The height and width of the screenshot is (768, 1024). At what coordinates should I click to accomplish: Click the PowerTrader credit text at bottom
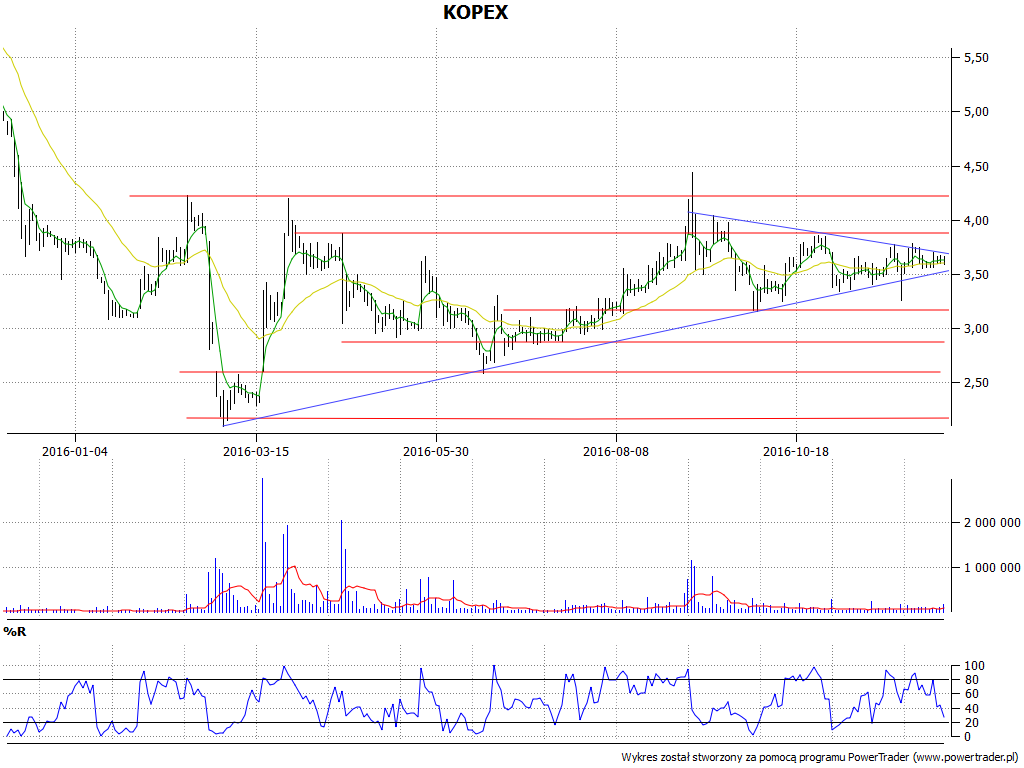point(821,758)
